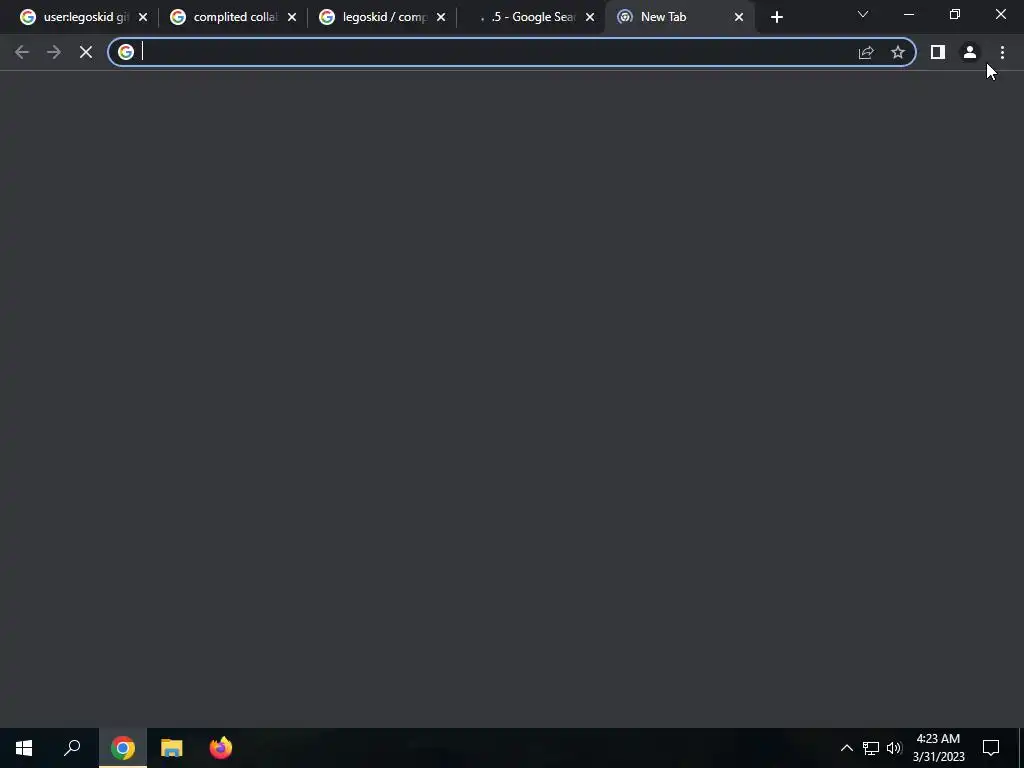The image size is (1024, 768).
Task: Open File Explorer from taskbar
Action: (x=172, y=748)
